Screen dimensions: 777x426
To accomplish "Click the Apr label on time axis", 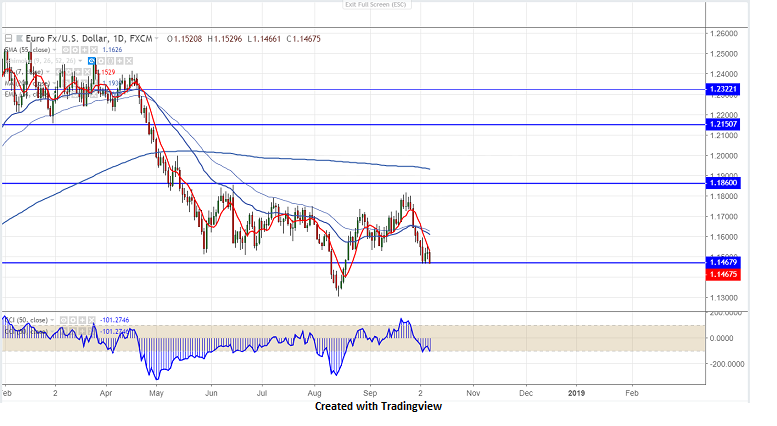I will 106,393.
